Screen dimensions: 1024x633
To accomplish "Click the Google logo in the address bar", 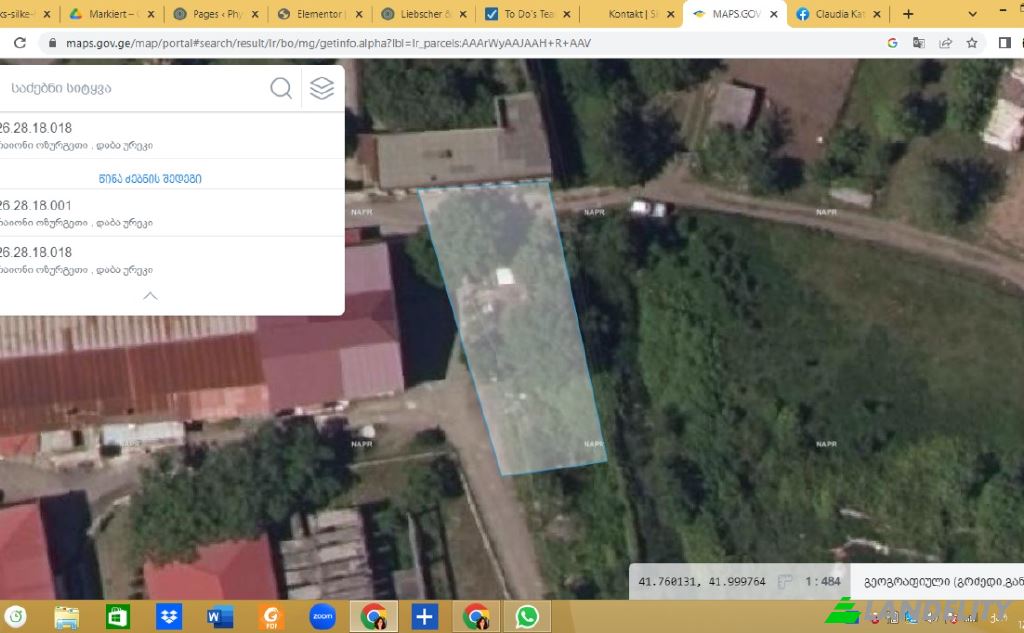I will 892,43.
